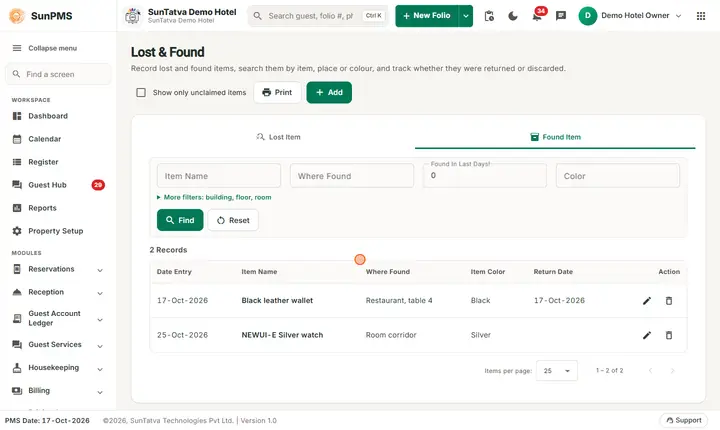Expand More filters: building, floor, room

(214, 198)
